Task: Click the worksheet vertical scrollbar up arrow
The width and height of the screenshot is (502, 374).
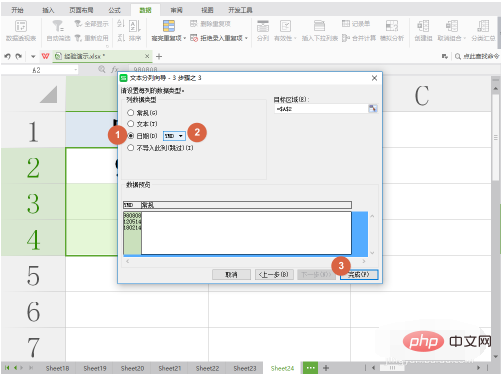Action: (495, 88)
